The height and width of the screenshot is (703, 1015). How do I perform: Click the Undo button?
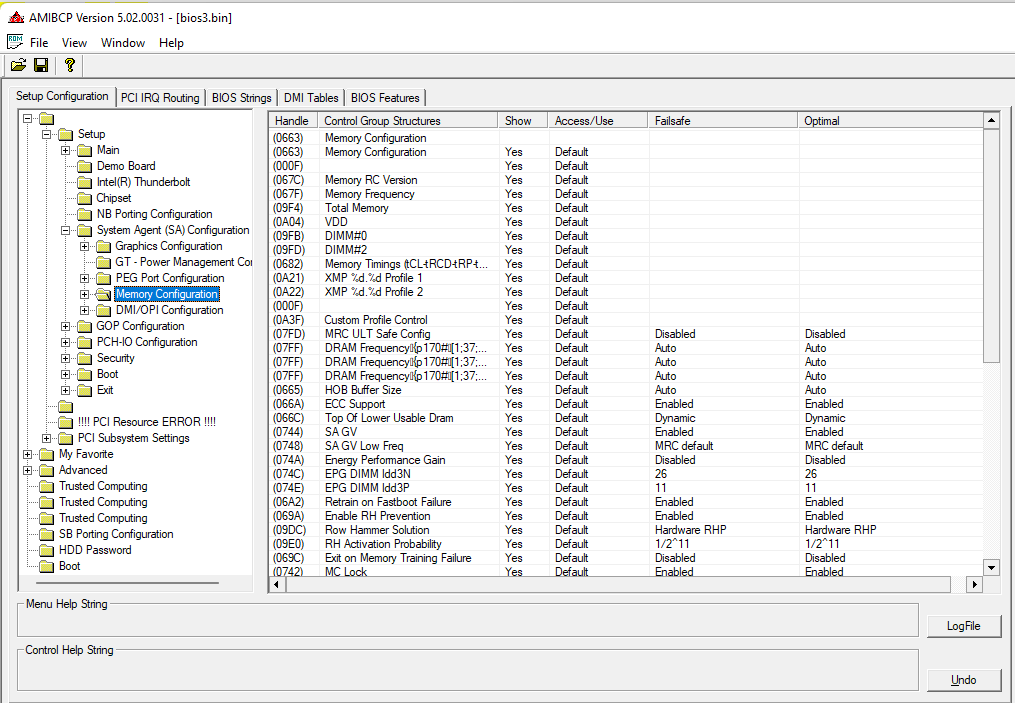[964, 680]
